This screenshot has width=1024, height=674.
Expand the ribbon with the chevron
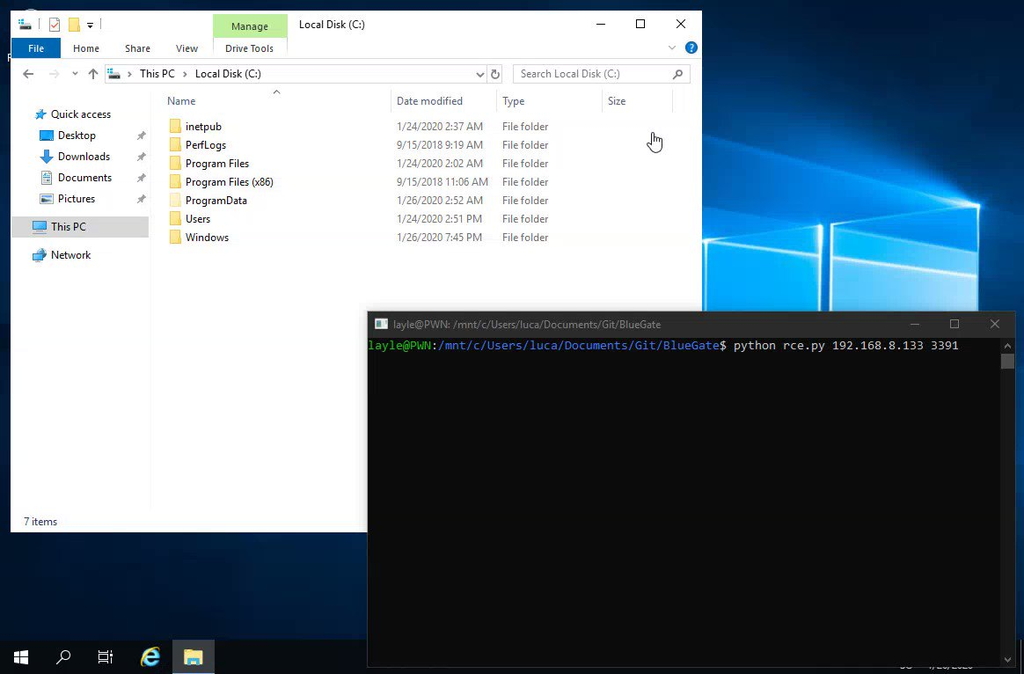click(x=672, y=48)
